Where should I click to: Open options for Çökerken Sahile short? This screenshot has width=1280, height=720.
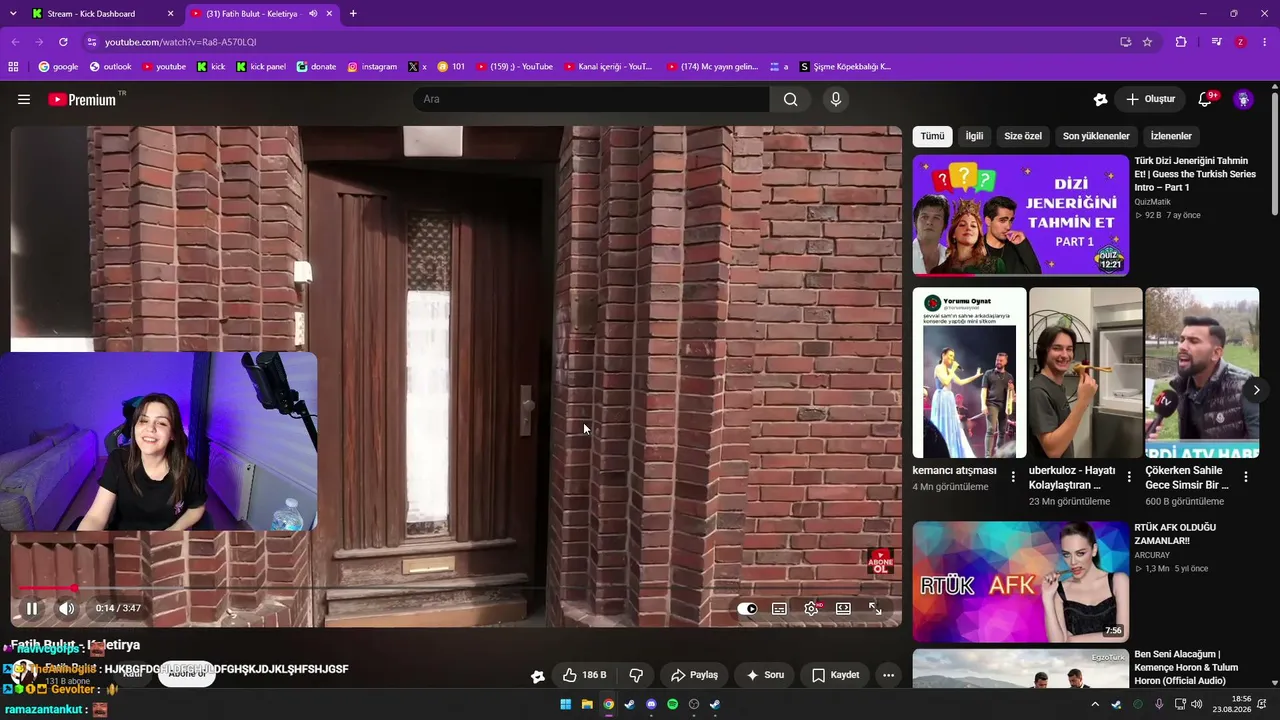point(1246,477)
